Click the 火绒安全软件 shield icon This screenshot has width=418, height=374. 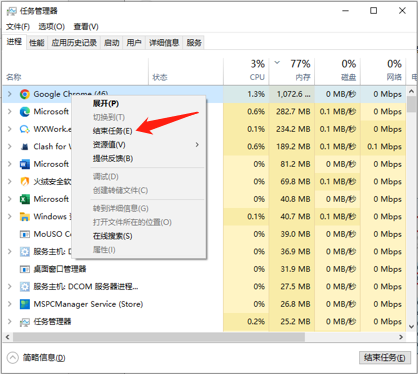(x=25, y=182)
